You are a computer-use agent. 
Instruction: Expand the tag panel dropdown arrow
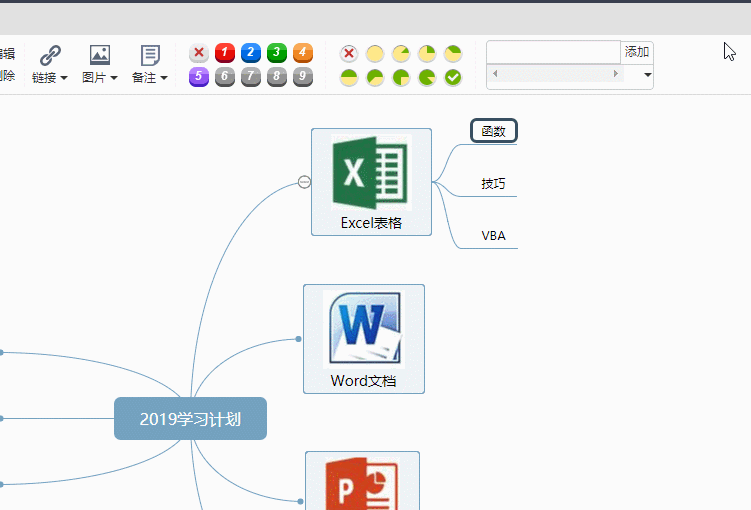(648, 75)
